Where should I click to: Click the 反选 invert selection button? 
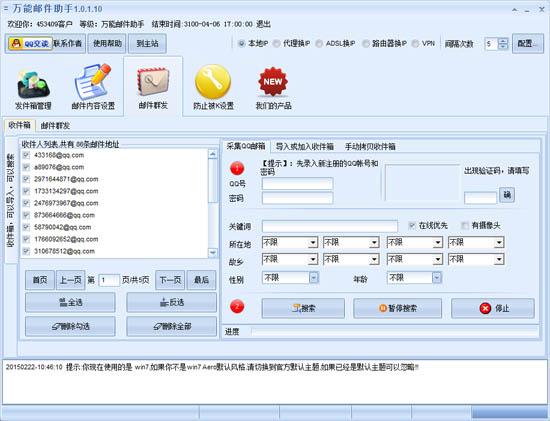[172, 302]
